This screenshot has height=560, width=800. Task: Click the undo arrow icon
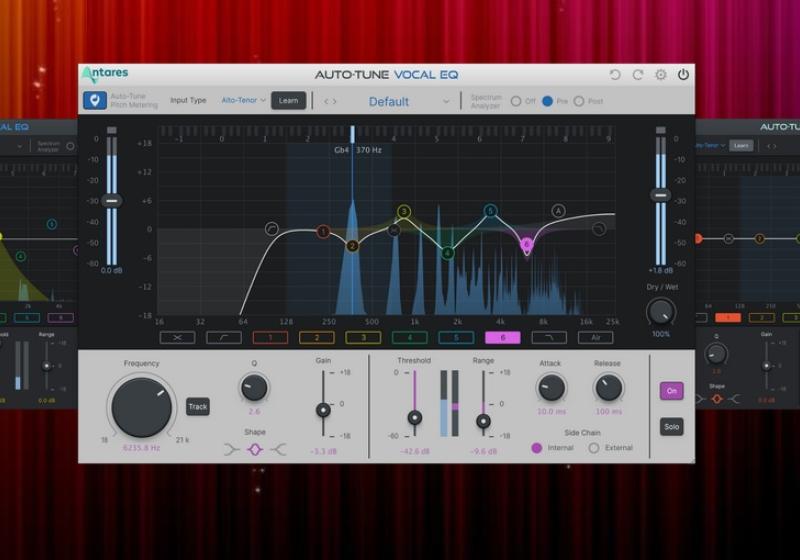tap(616, 75)
